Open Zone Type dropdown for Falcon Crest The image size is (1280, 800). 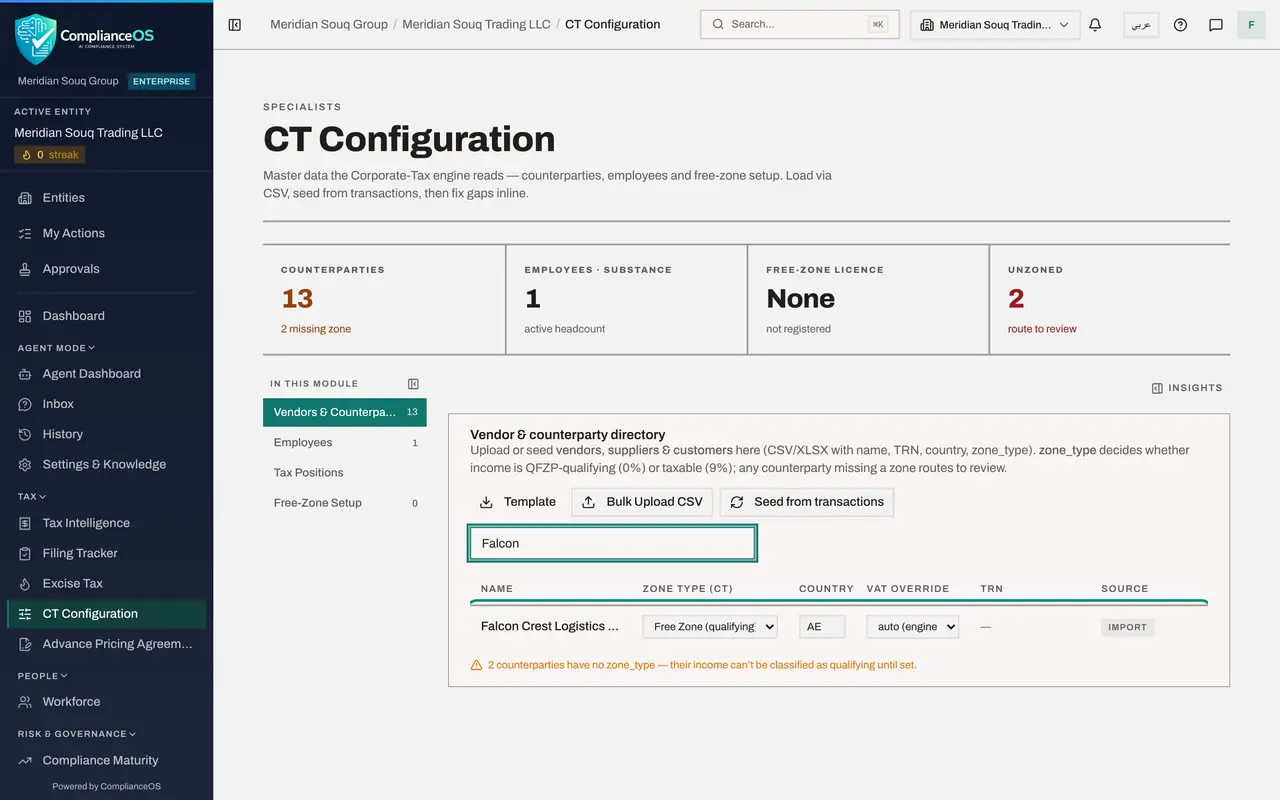point(710,627)
